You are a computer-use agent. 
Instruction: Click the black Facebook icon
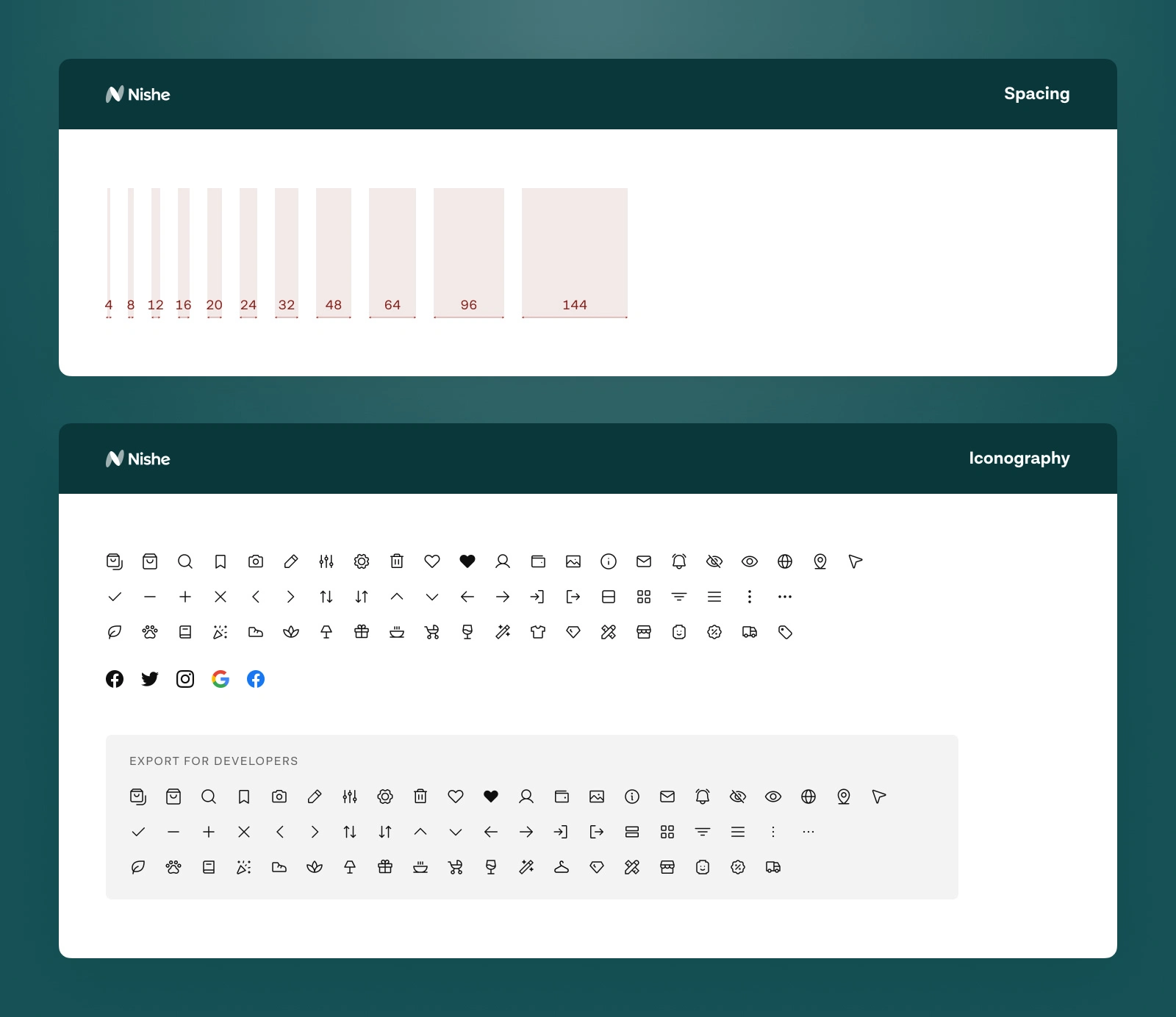[x=115, y=679]
